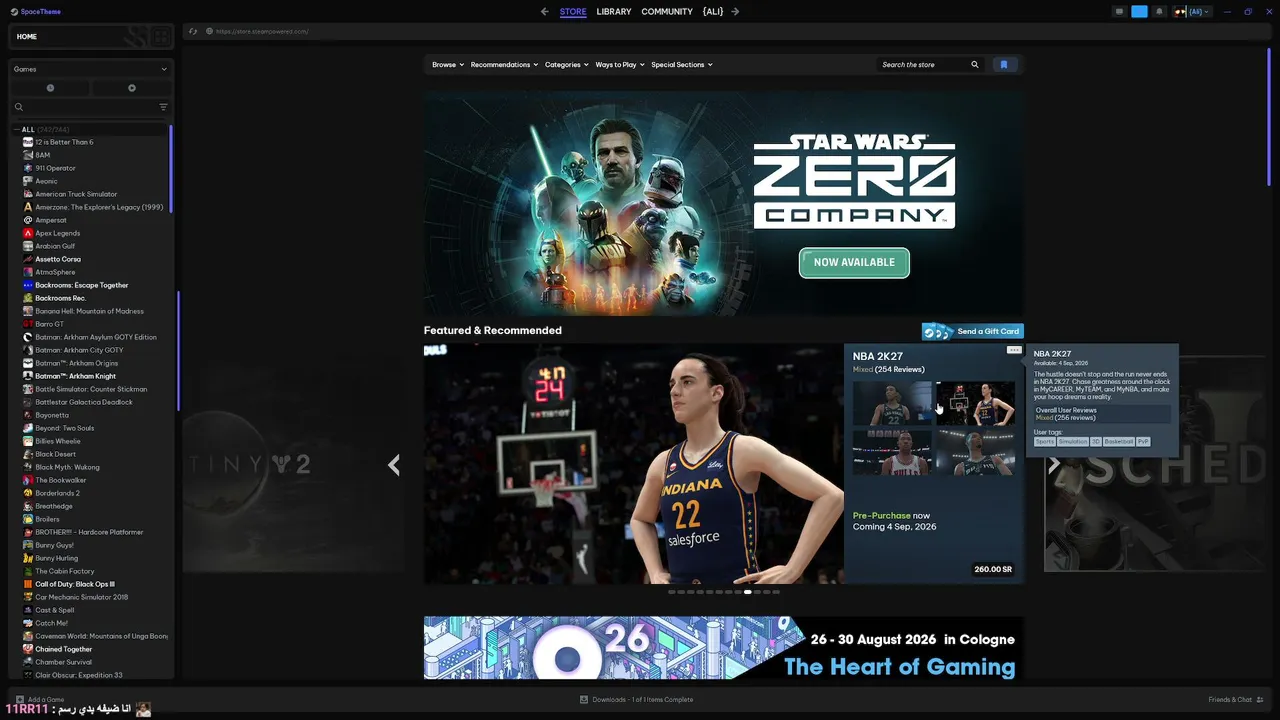
Task: Click the Simulation user tag
Action: (x=1073, y=442)
